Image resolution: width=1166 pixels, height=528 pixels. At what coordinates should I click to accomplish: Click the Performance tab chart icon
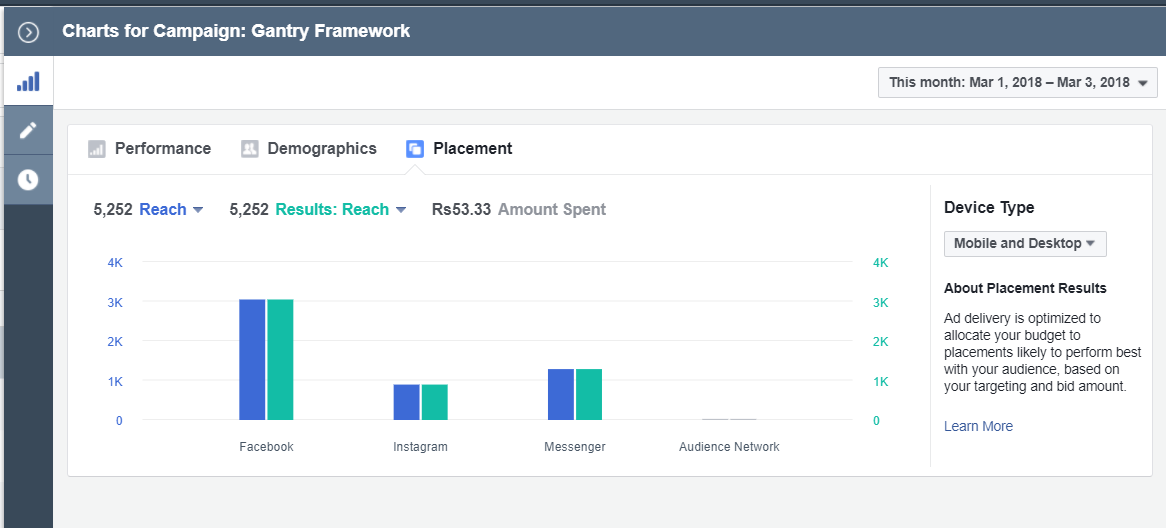pyautogui.click(x=97, y=149)
